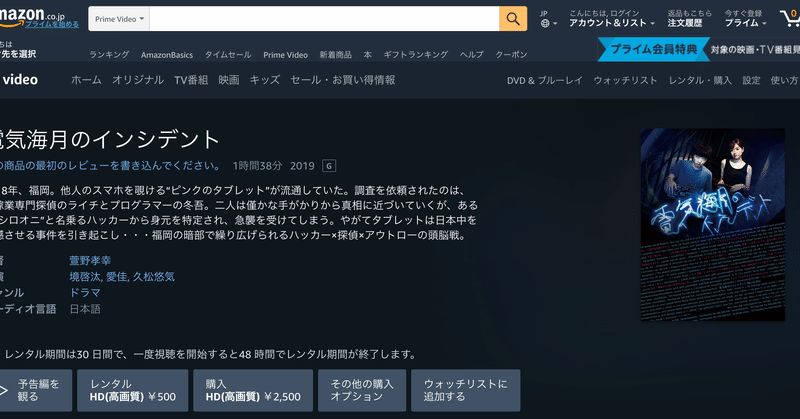Click the 2019 release year text
This screenshot has height=419, width=800.
tap(302, 166)
